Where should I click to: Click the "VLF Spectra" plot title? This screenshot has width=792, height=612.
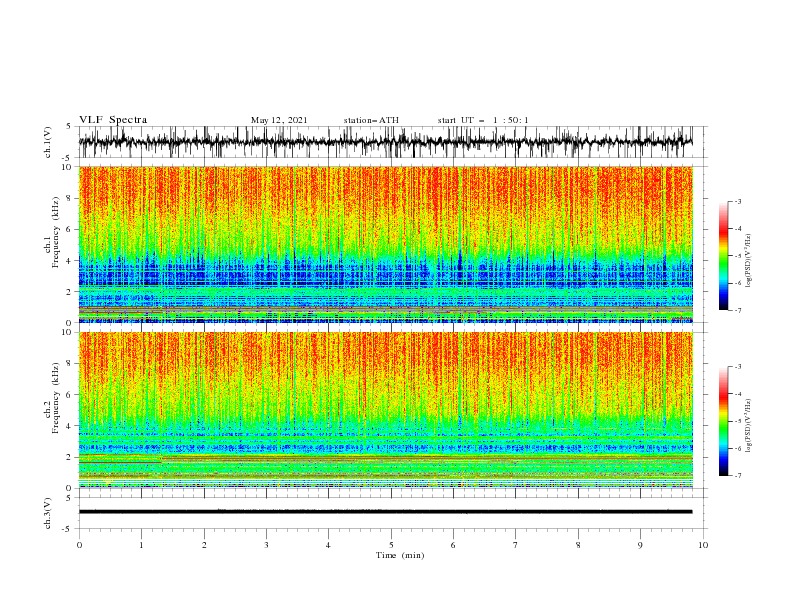point(113,120)
